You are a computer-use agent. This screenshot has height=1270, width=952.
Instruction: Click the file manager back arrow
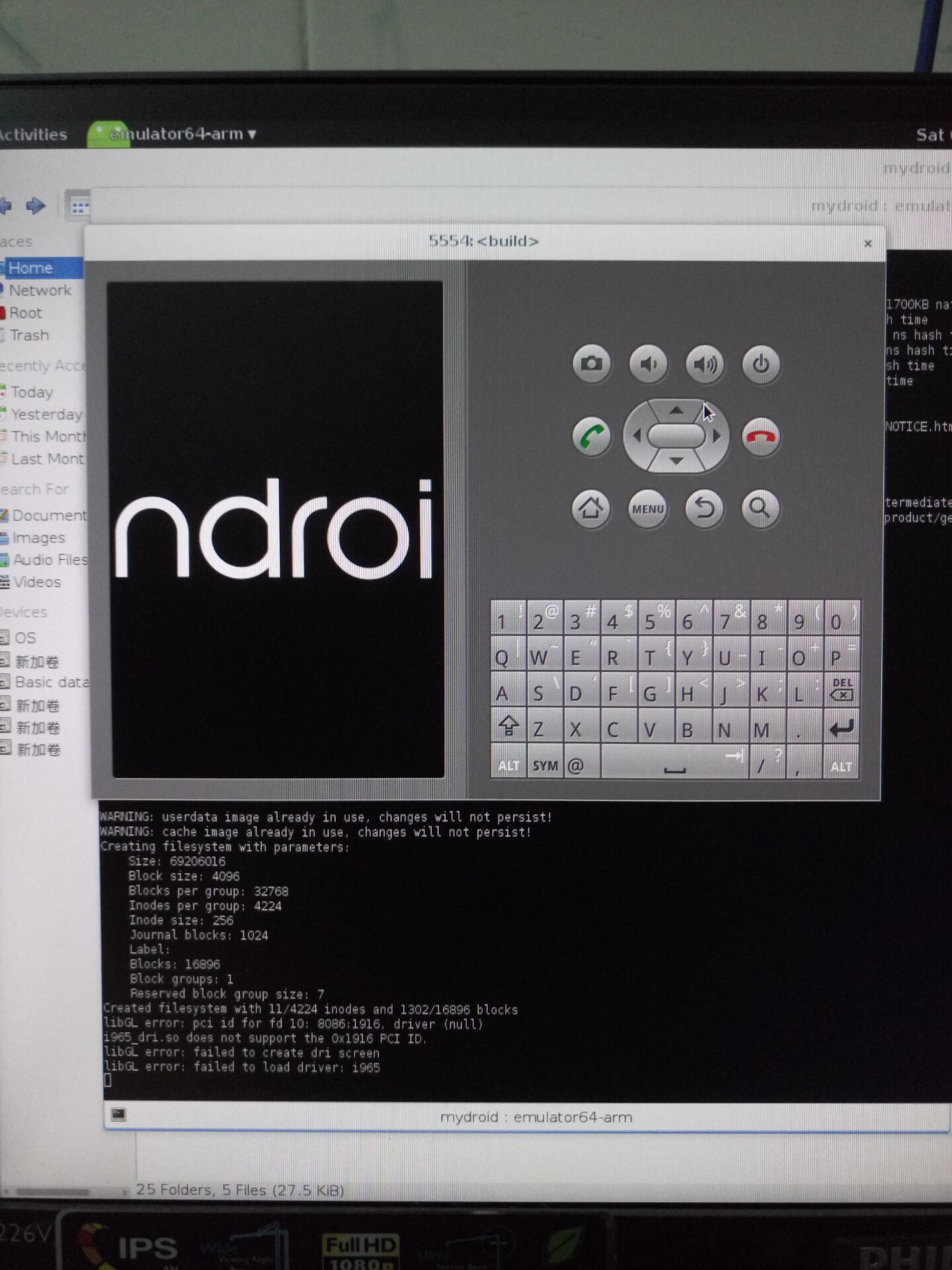[x=6, y=206]
